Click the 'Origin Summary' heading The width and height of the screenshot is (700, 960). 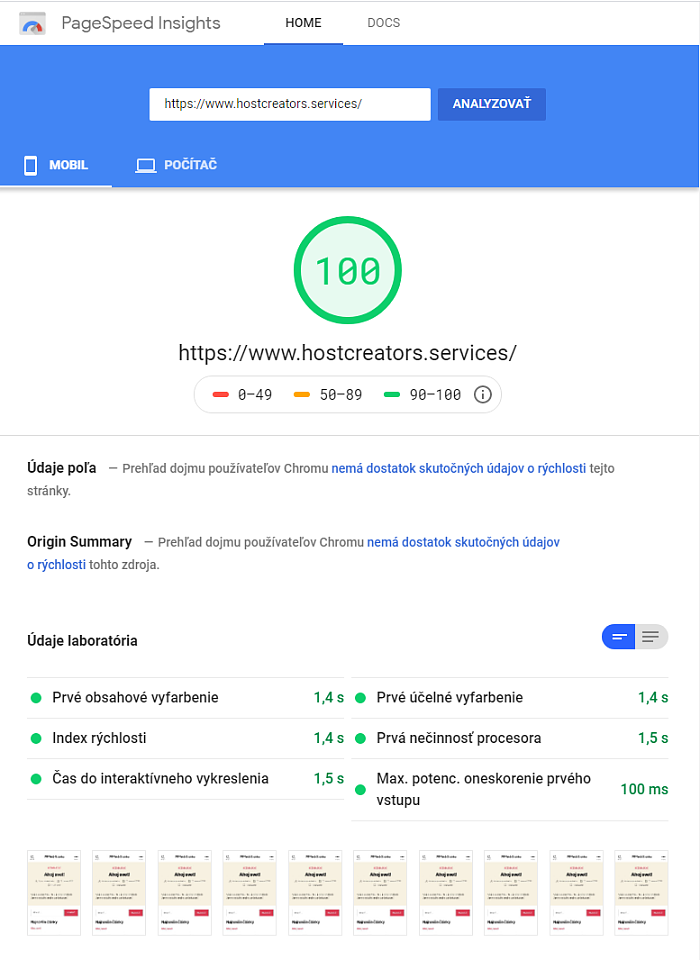click(x=79, y=542)
